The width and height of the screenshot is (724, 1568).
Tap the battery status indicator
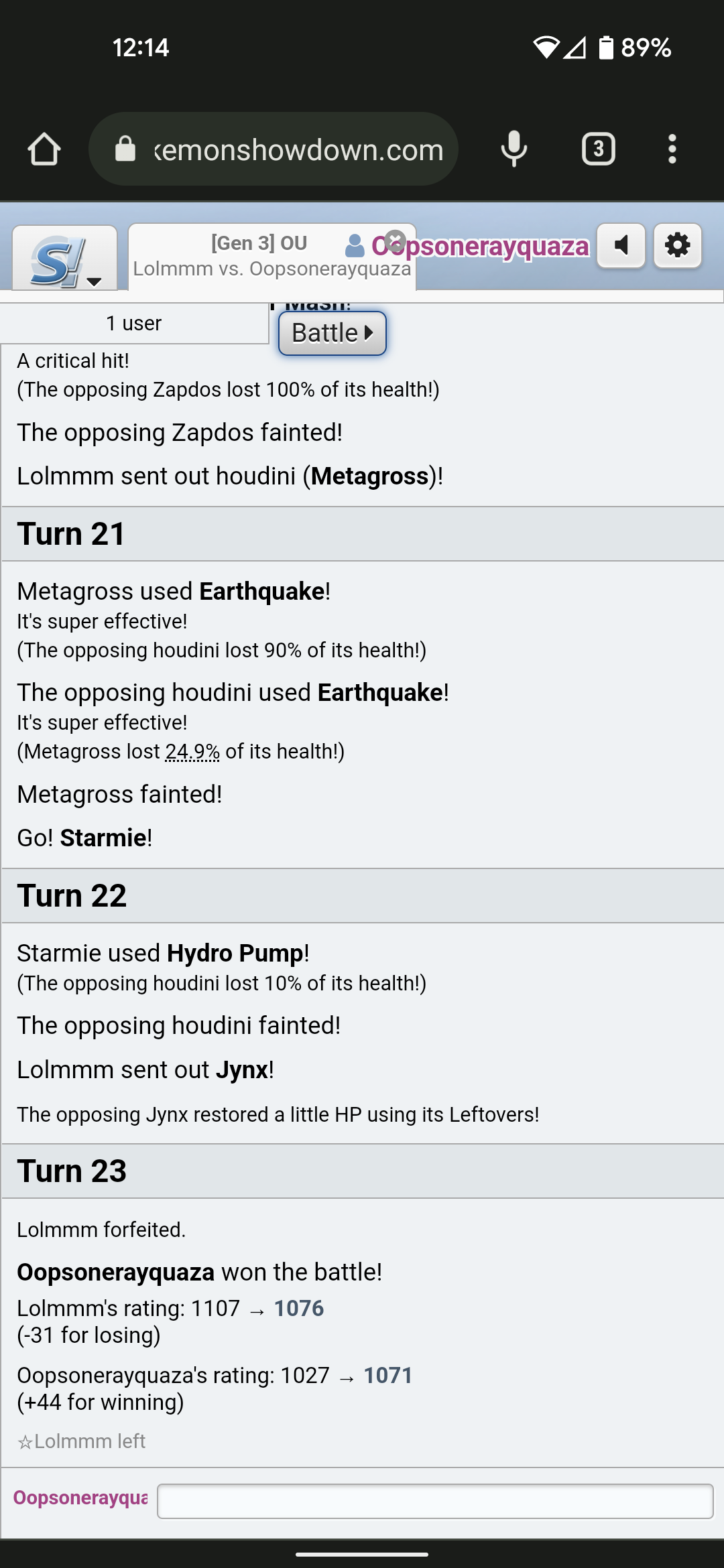coord(606,48)
